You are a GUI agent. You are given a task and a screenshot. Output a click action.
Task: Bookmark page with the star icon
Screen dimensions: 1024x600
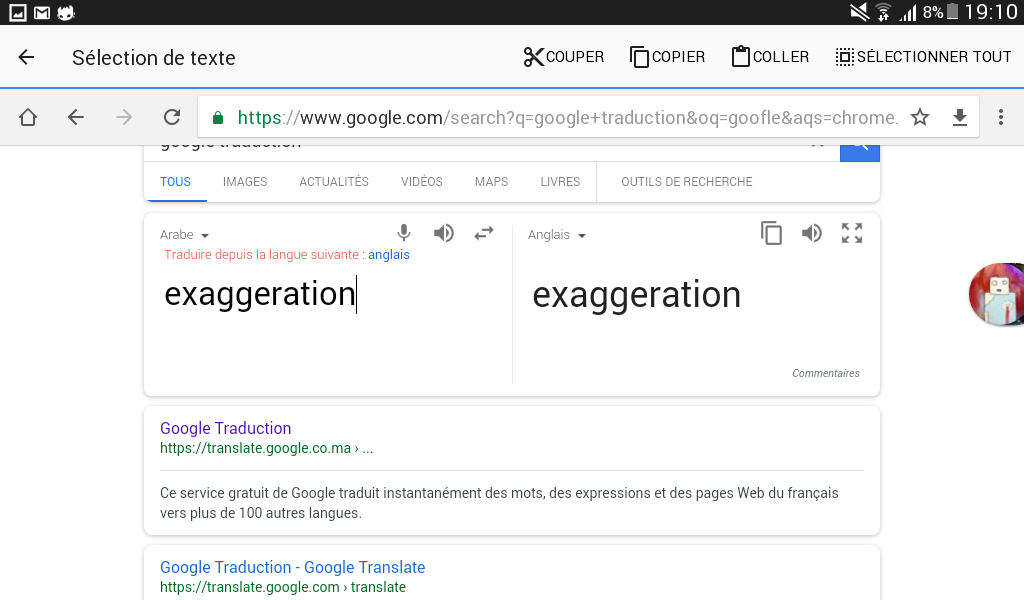coord(920,118)
